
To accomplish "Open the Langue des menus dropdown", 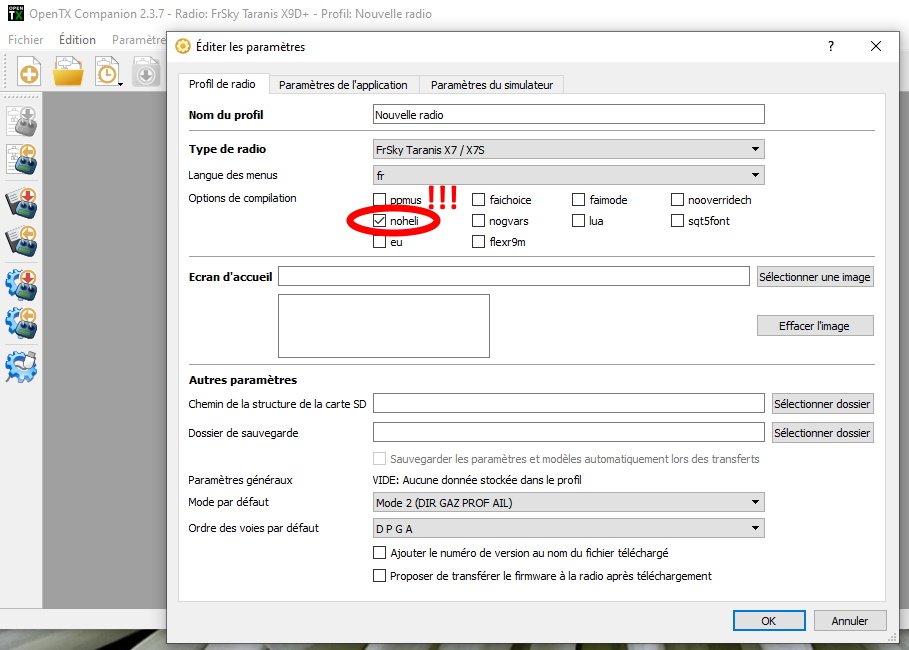I will click(567, 175).
